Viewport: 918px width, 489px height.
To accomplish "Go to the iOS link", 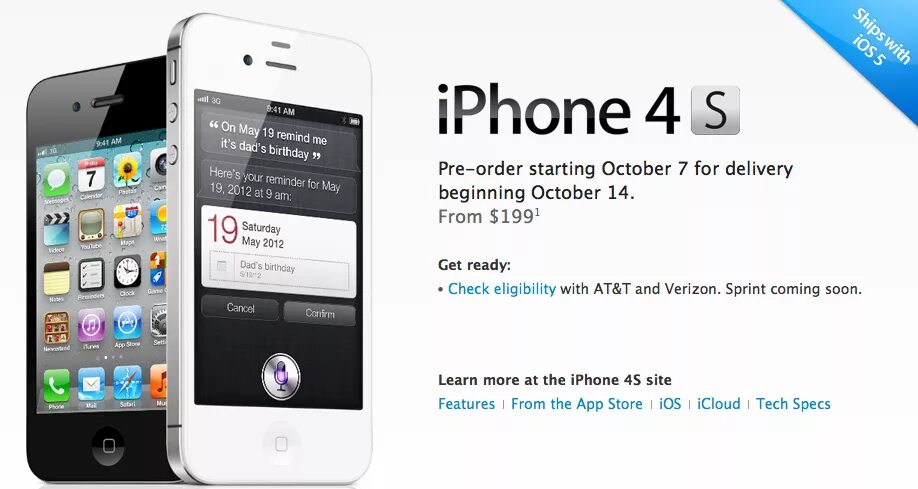I will pyautogui.click(x=670, y=404).
